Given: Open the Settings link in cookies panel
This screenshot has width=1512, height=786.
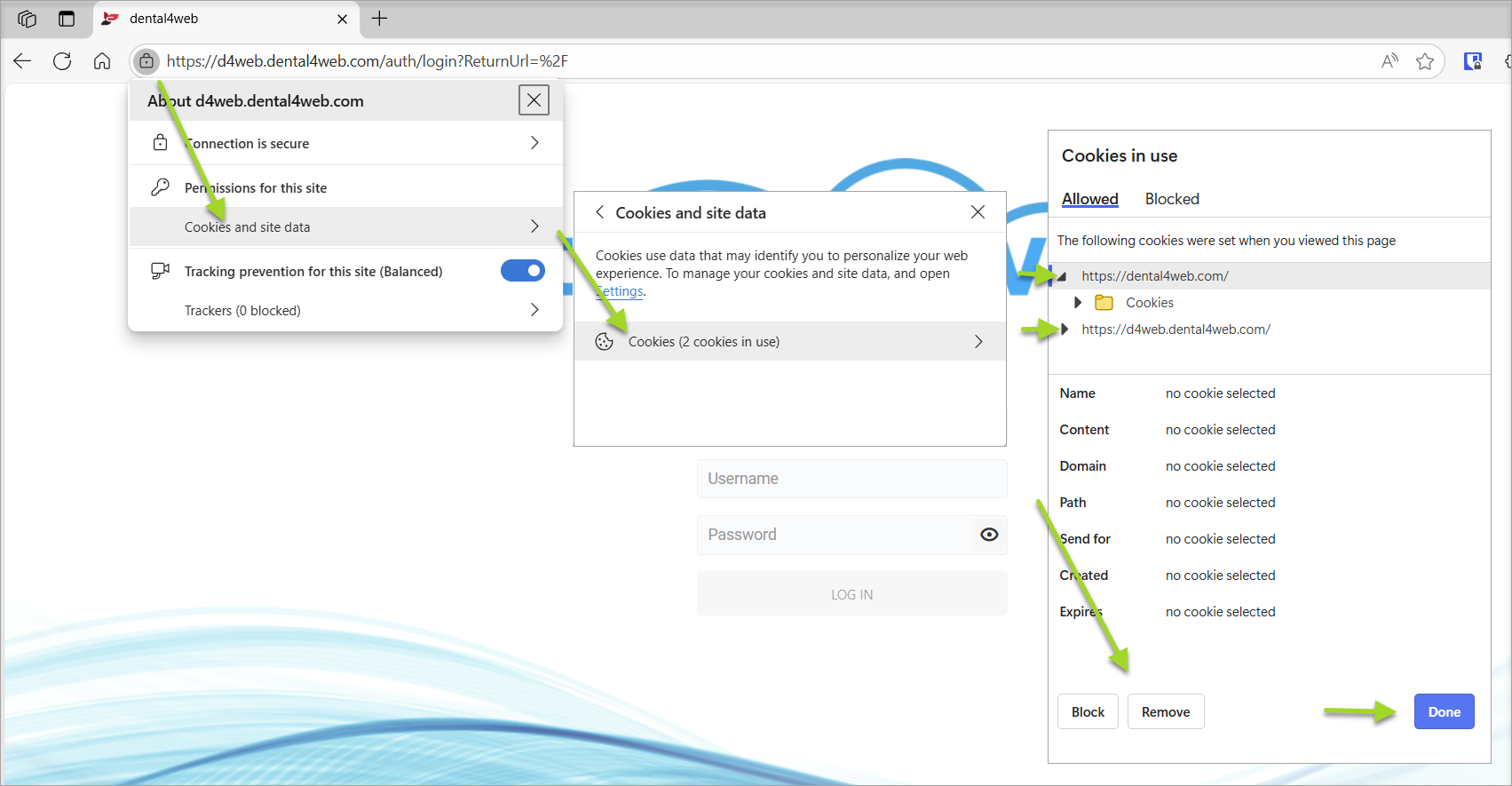Looking at the screenshot, I should pos(620,291).
